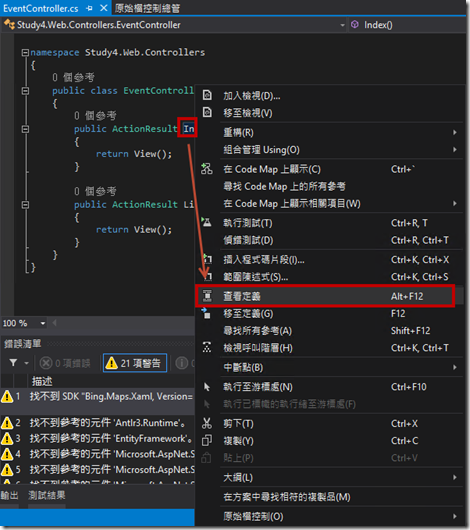Viewport: 470px width, 530px height.
Task: Collapse the EventController class block
Action: [x=25, y=91]
